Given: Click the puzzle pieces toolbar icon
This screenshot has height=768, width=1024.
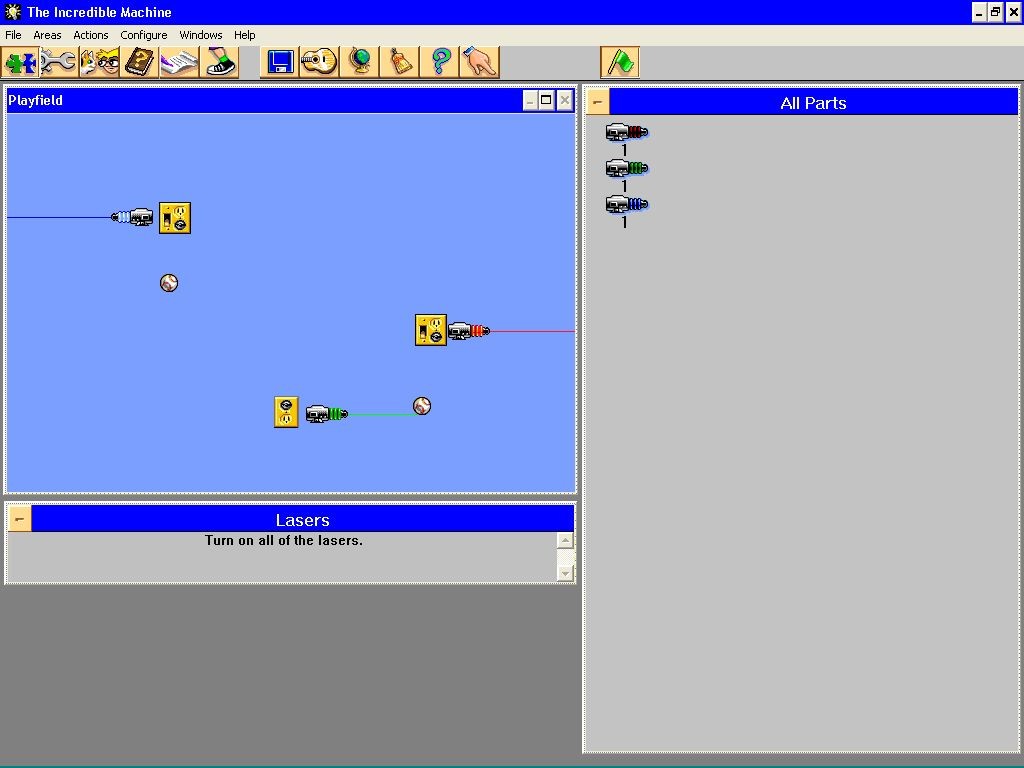Looking at the screenshot, I should tap(20, 63).
